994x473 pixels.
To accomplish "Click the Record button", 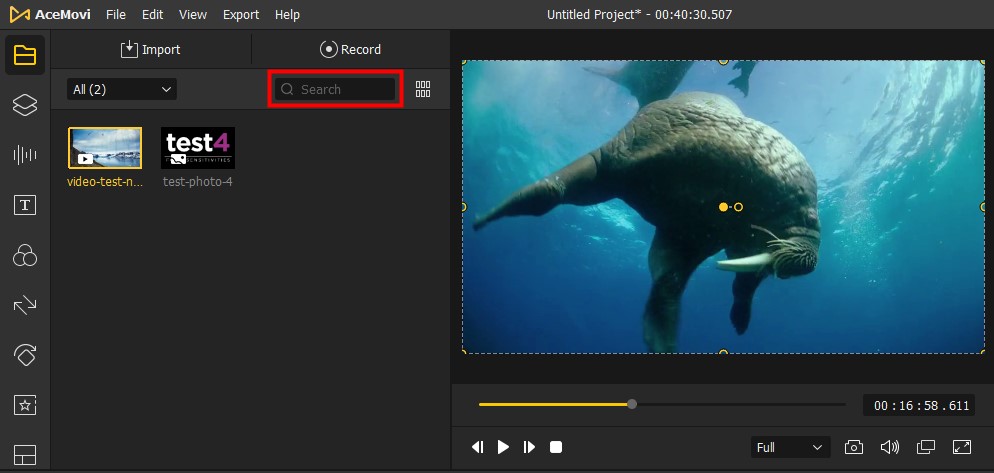I will 350,49.
